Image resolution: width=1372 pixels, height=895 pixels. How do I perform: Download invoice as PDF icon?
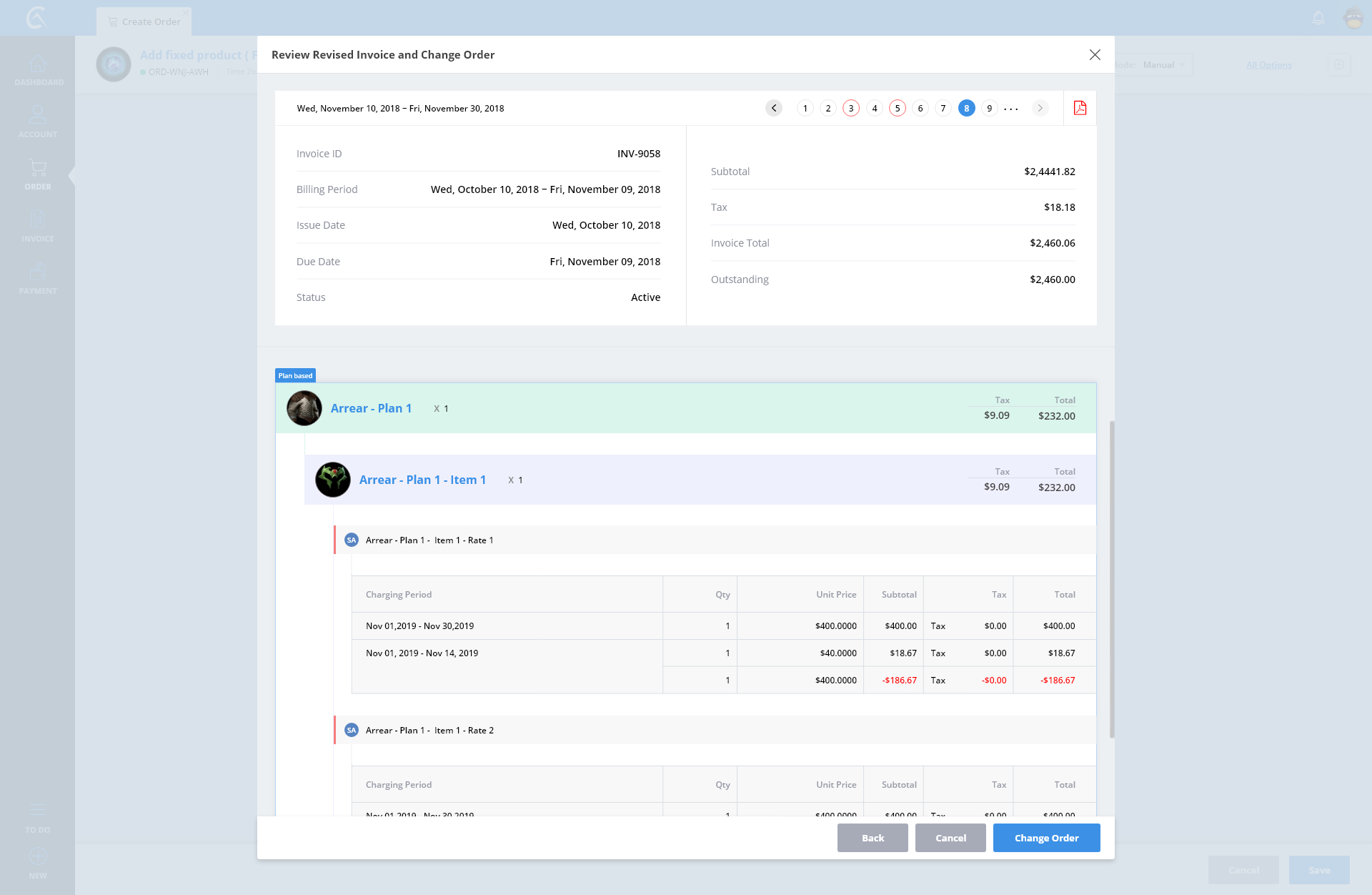(1080, 108)
